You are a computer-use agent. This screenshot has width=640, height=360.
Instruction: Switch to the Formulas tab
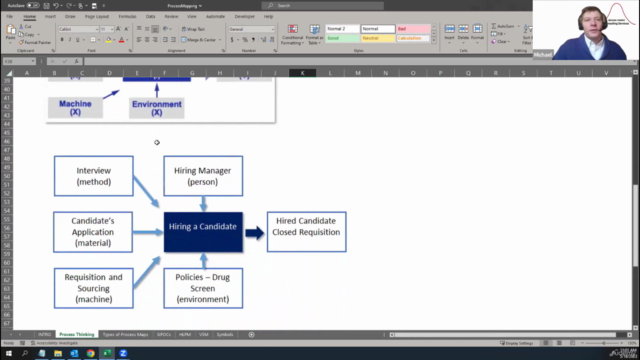click(x=127, y=17)
